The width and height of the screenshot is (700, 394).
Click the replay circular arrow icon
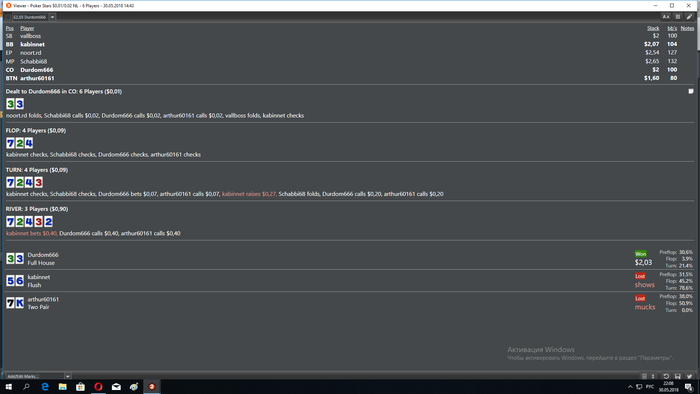(666, 376)
